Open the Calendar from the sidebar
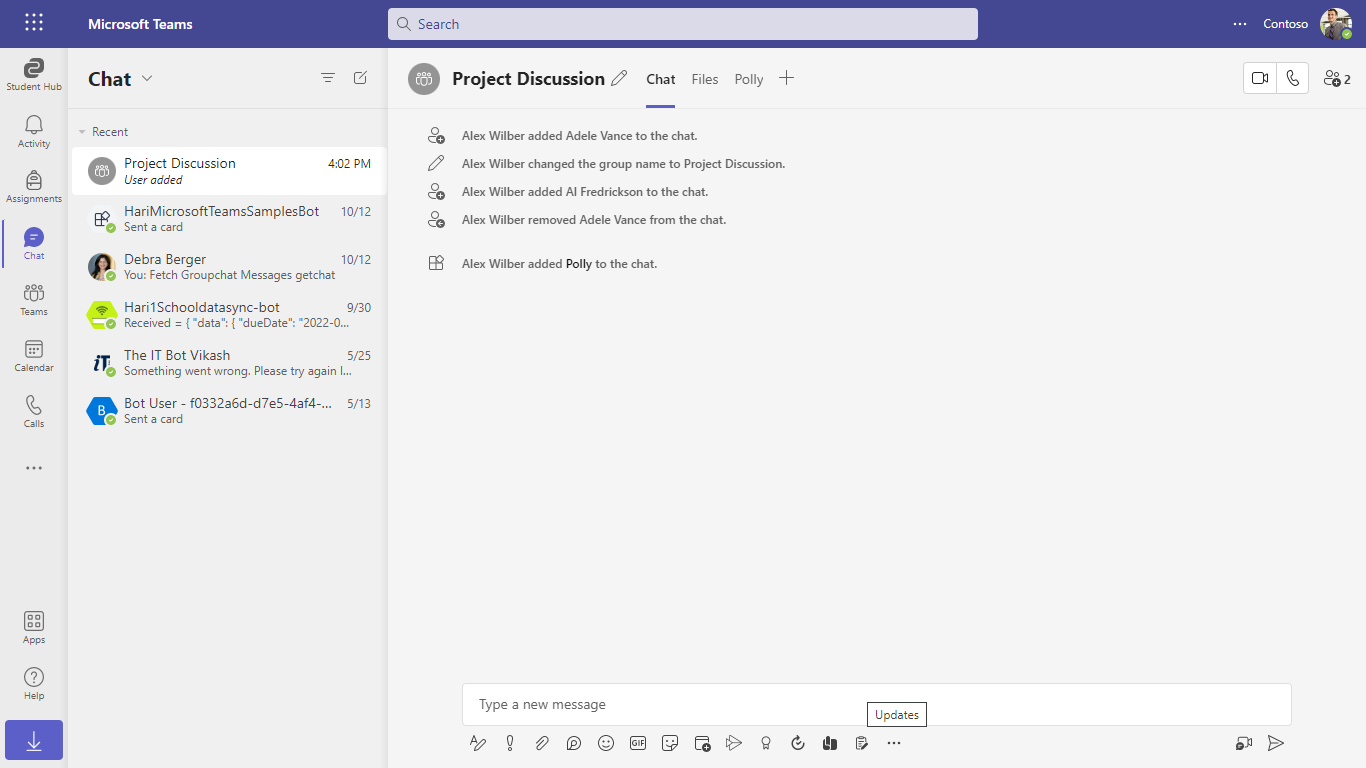1366x768 pixels. [34, 355]
